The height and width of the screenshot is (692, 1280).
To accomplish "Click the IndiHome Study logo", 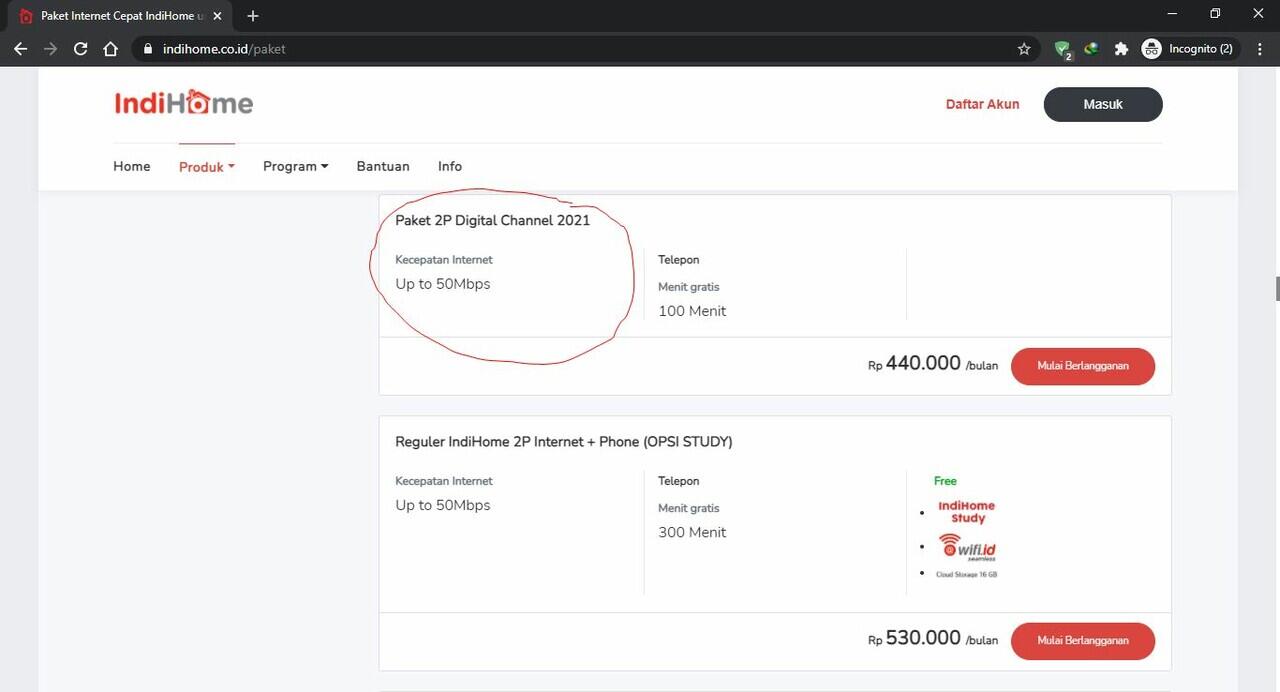I will (966, 512).
